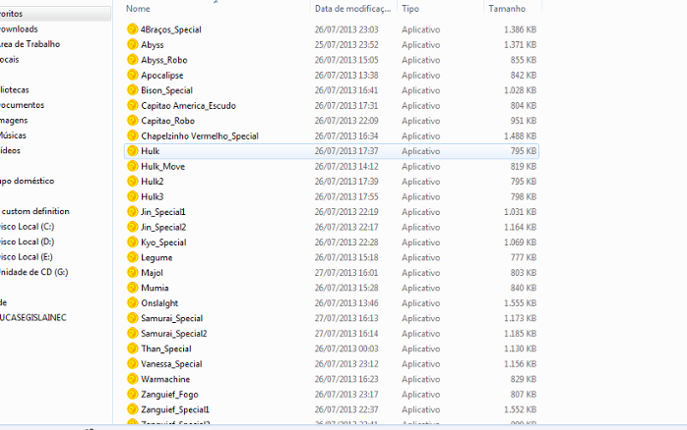Select the Zanguief_Special1 icon
This screenshot has width=687, height=430.
pos(132,409)
